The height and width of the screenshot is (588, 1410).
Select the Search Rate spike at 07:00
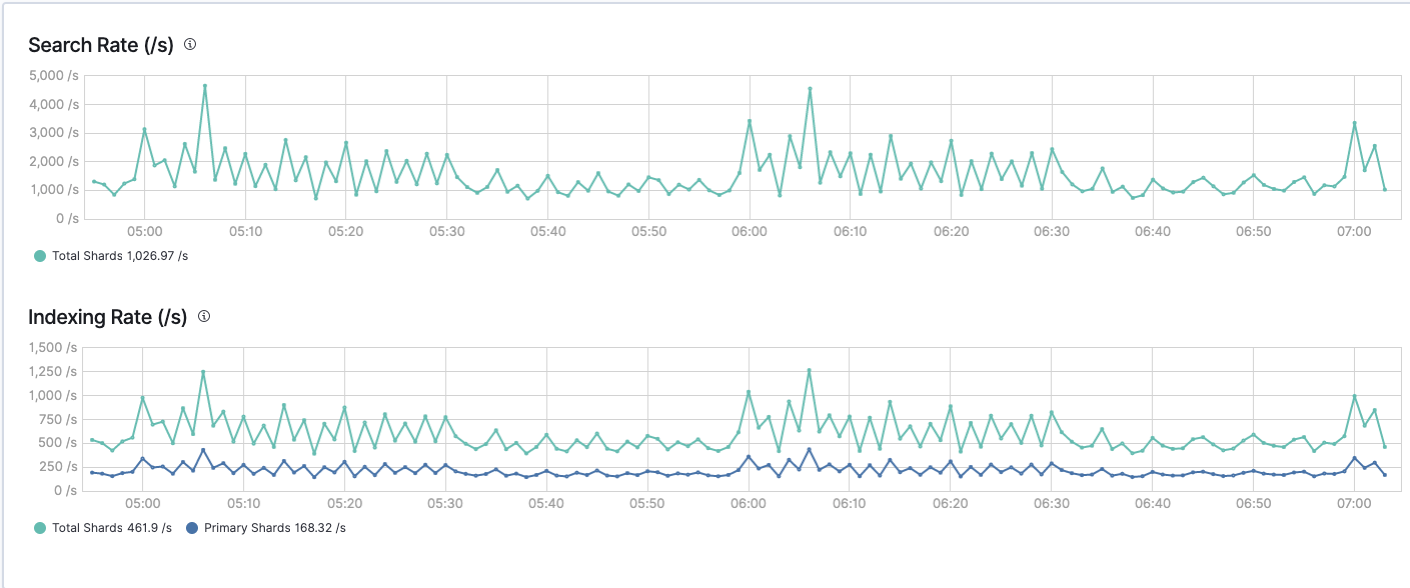click(1354, 123)
